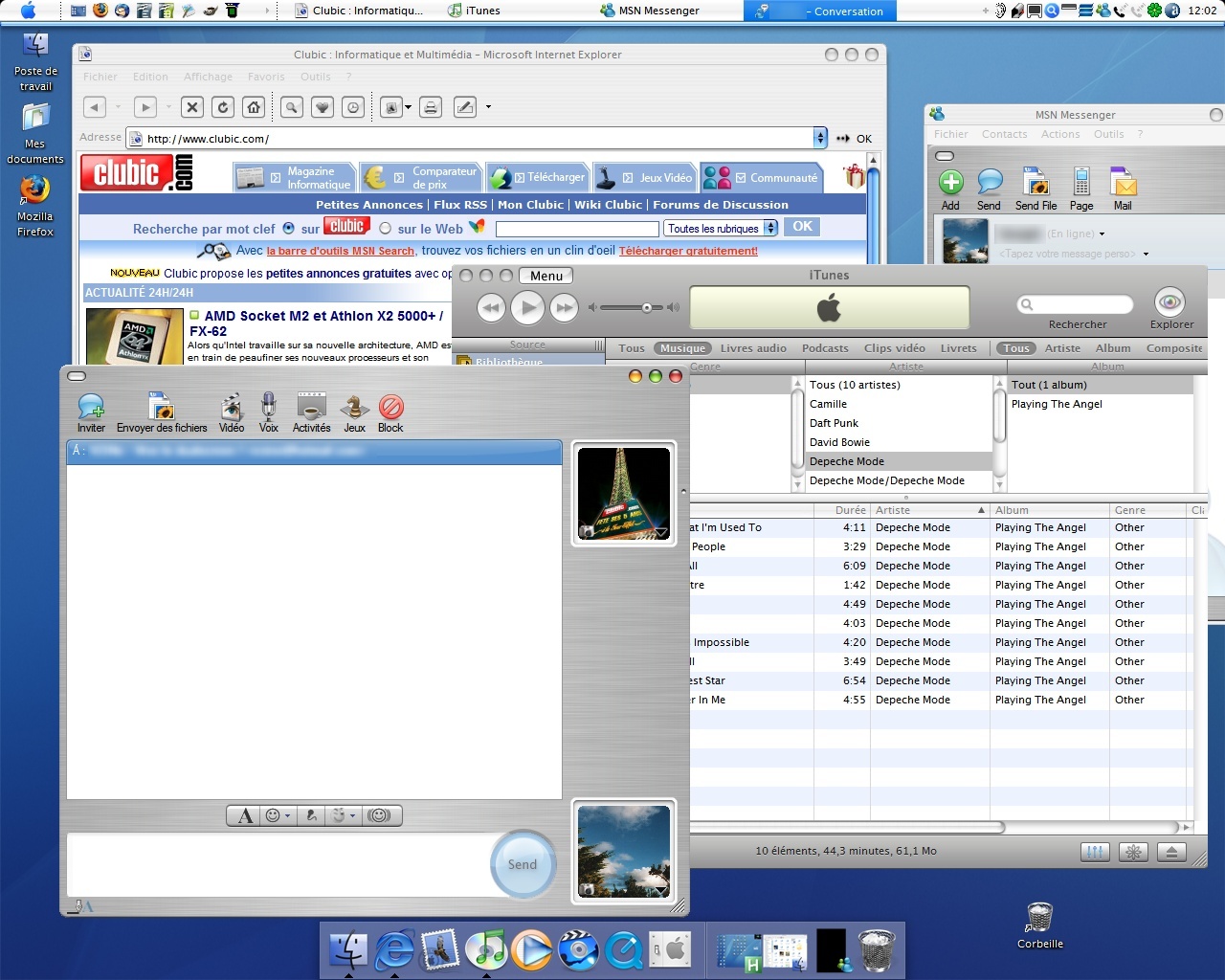Open Fichier menu in Internet Explorer
Viewport: 1225px width, 980px height.
(100, 77)
